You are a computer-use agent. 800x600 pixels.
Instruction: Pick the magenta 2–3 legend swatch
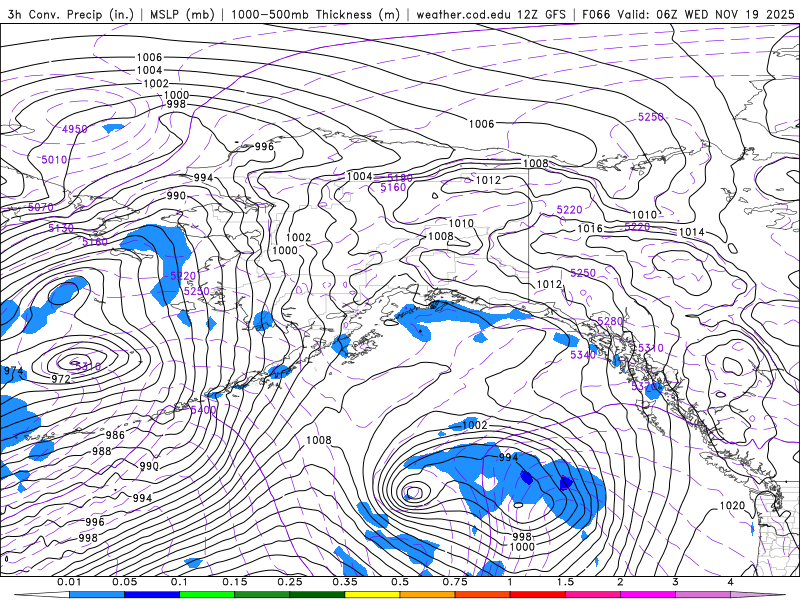point(648,595)
